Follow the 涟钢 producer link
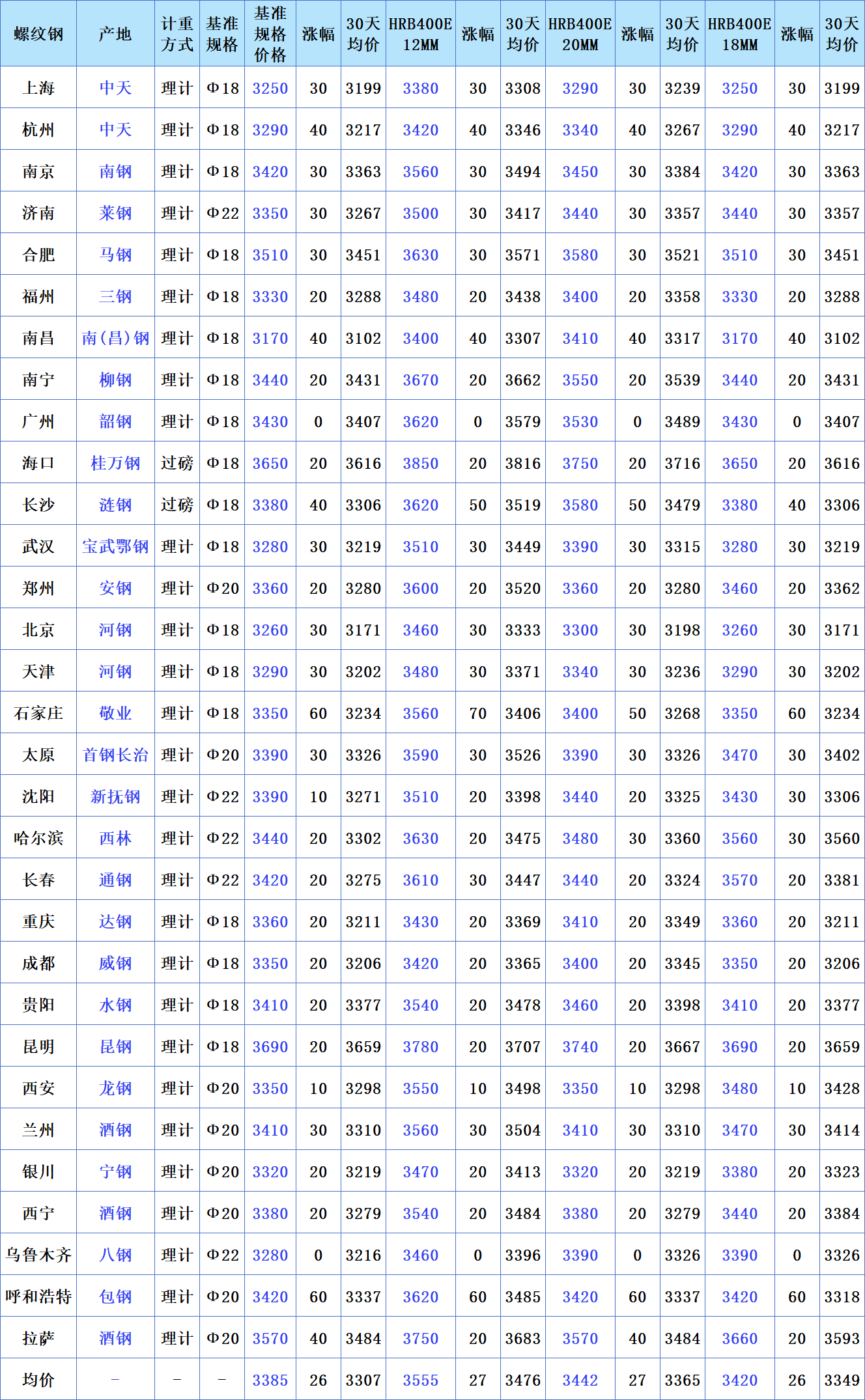The height and width of the screenshot is (1400, 865). 115,505
